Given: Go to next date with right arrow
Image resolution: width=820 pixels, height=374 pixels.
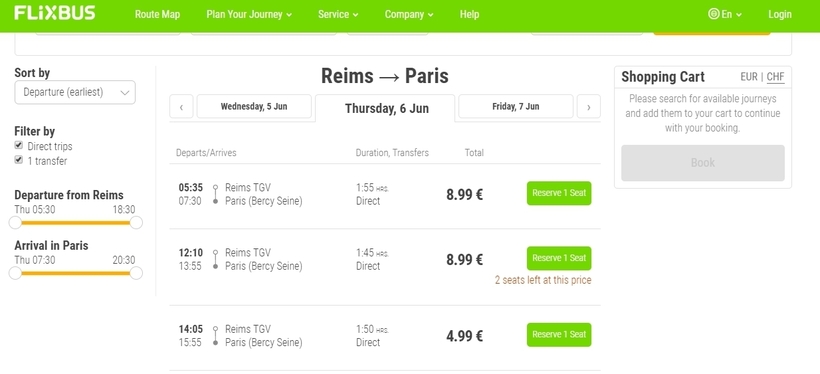Looking at the screenshot, I should point(588,107).
